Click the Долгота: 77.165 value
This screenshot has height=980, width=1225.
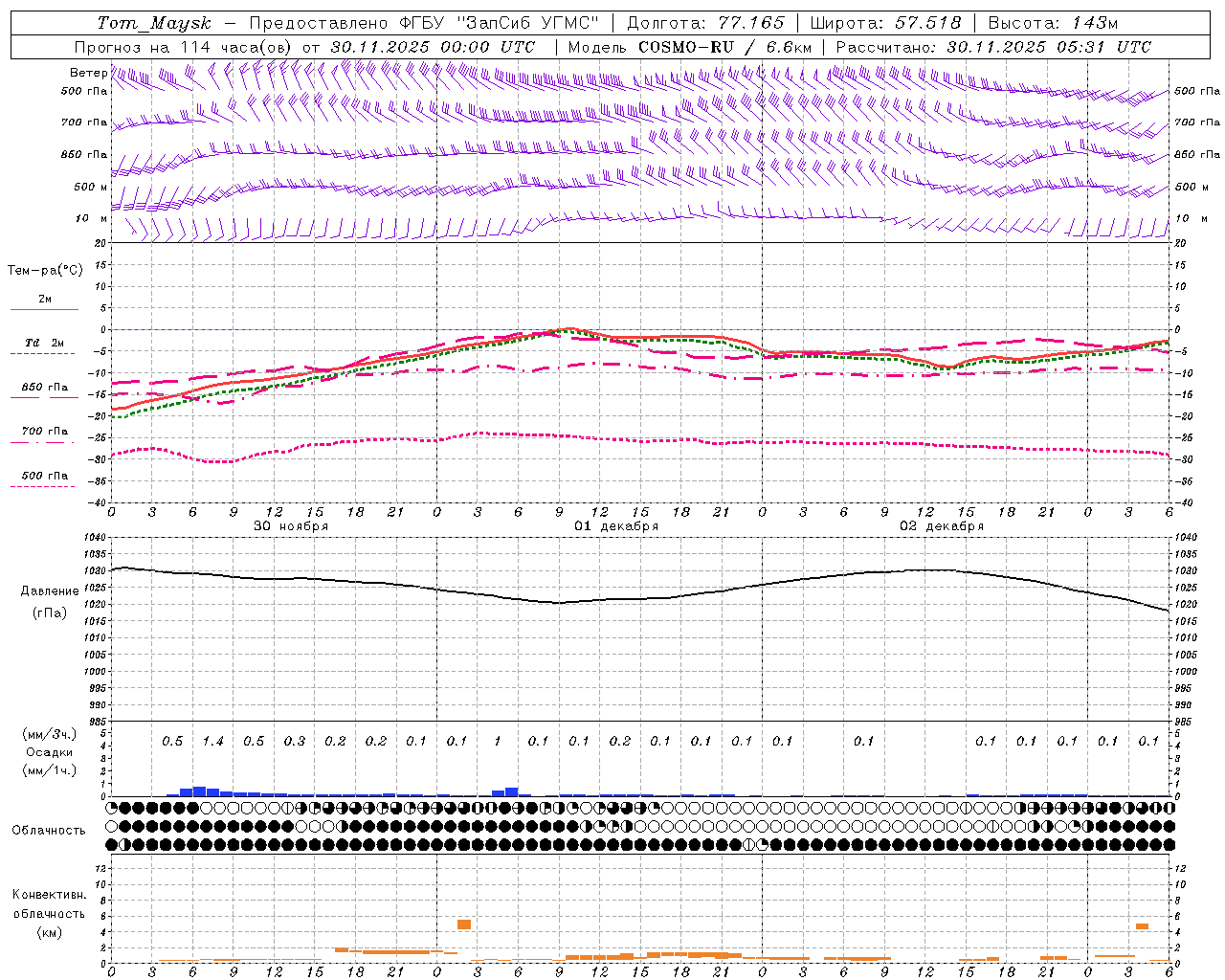[705, 23]
